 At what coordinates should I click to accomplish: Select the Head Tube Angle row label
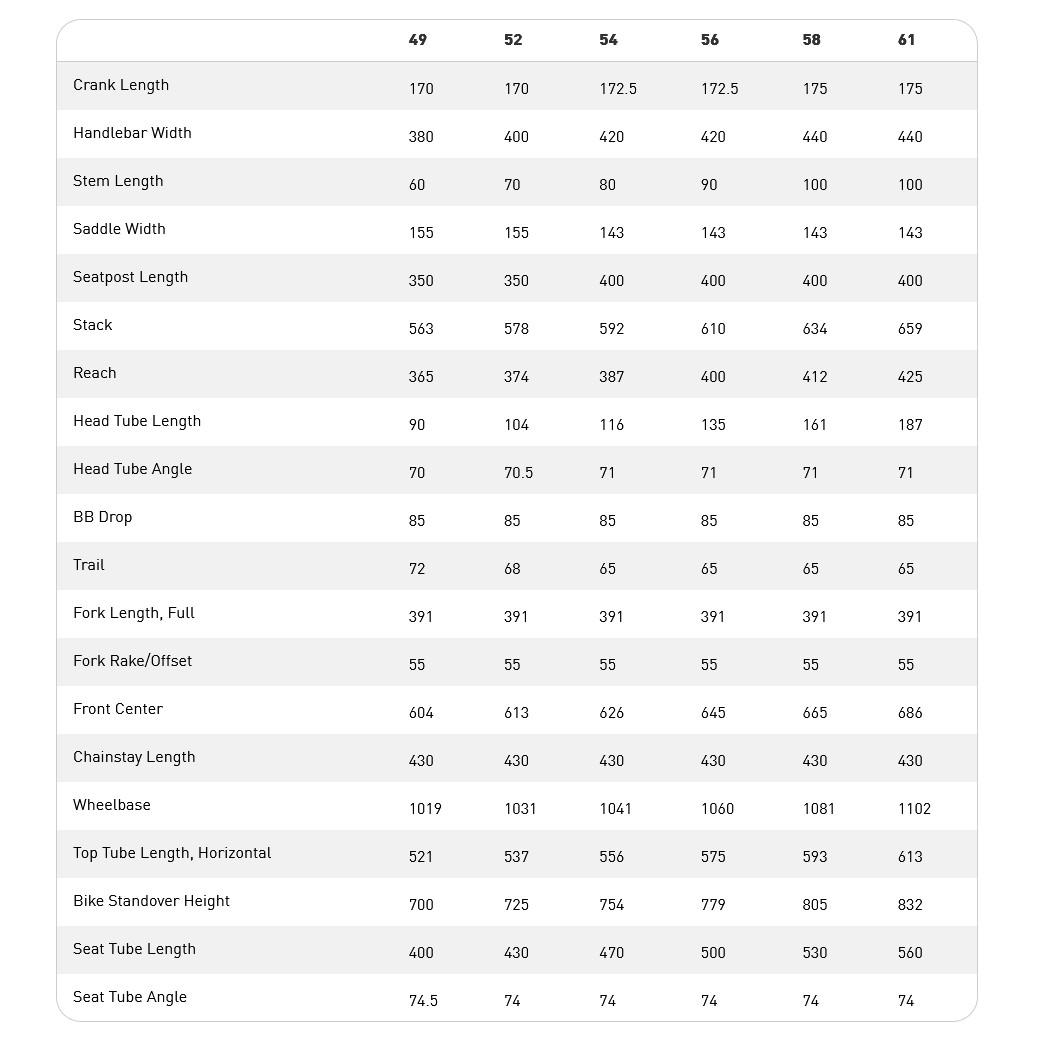(132, 469)
